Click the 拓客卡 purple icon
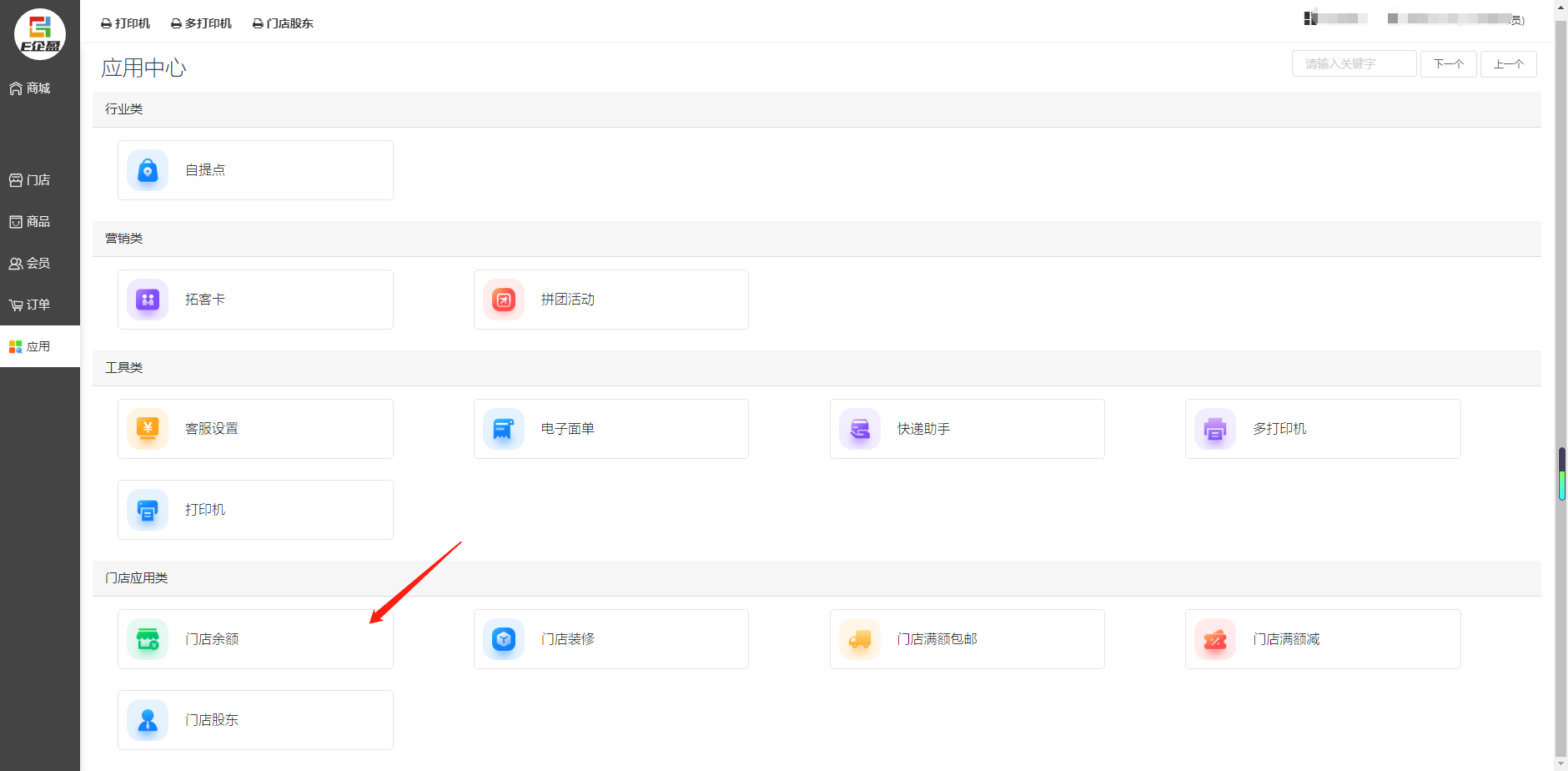 148,300
